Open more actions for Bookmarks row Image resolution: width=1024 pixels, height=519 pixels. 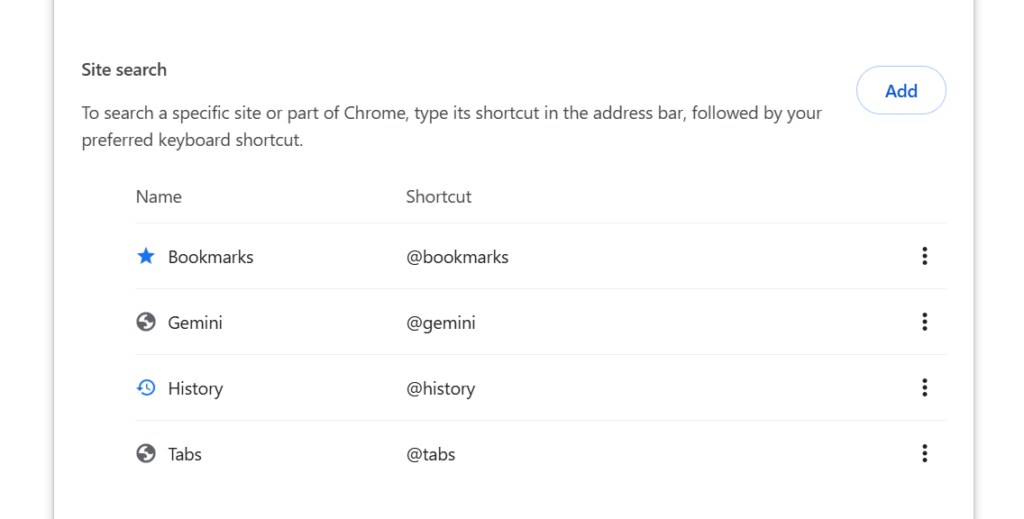pos(924,256)
